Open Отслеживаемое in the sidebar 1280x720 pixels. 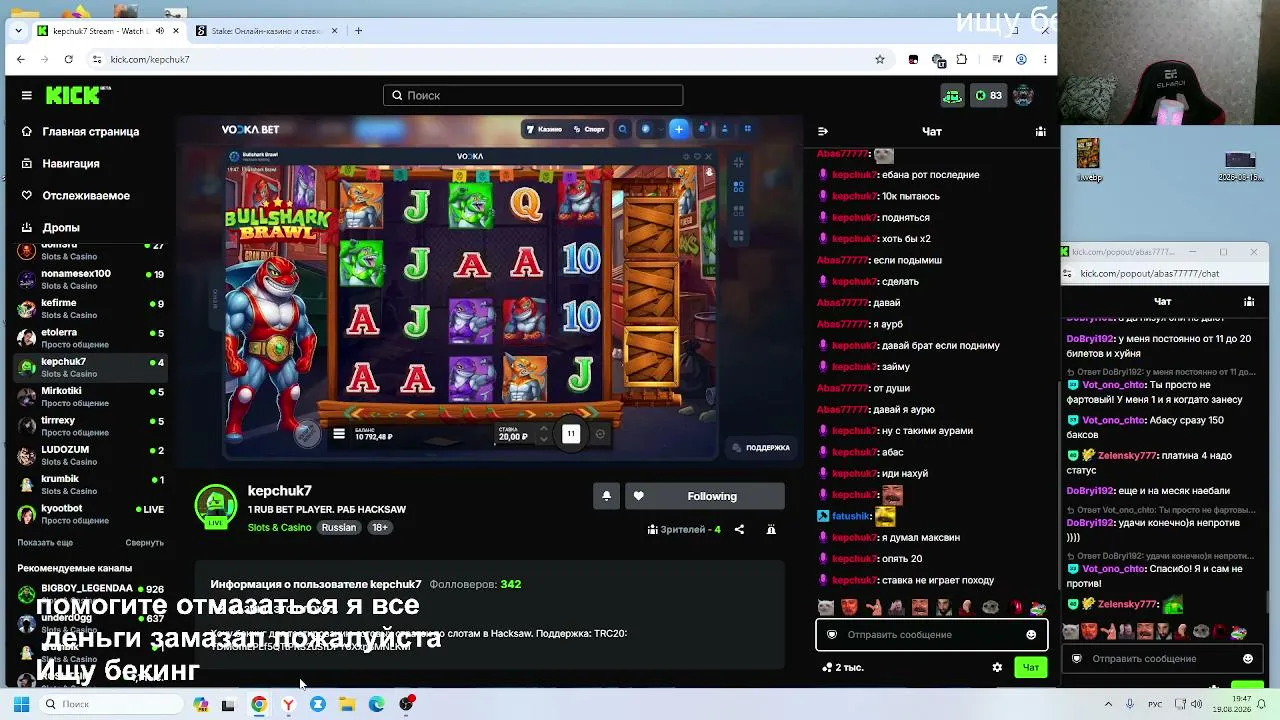coord(85,195)
